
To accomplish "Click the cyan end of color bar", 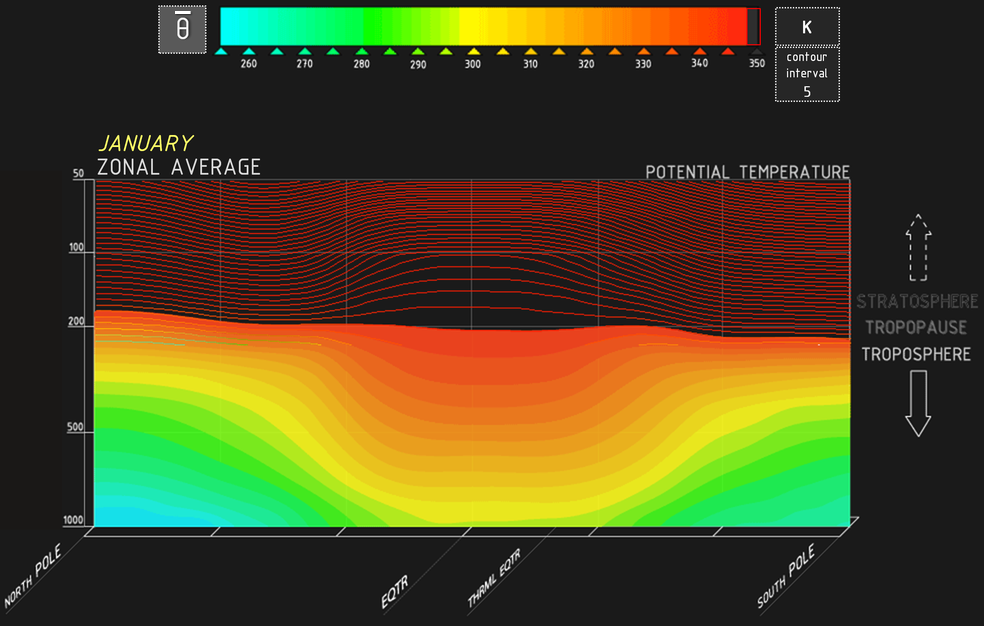I will click(230, 26).
